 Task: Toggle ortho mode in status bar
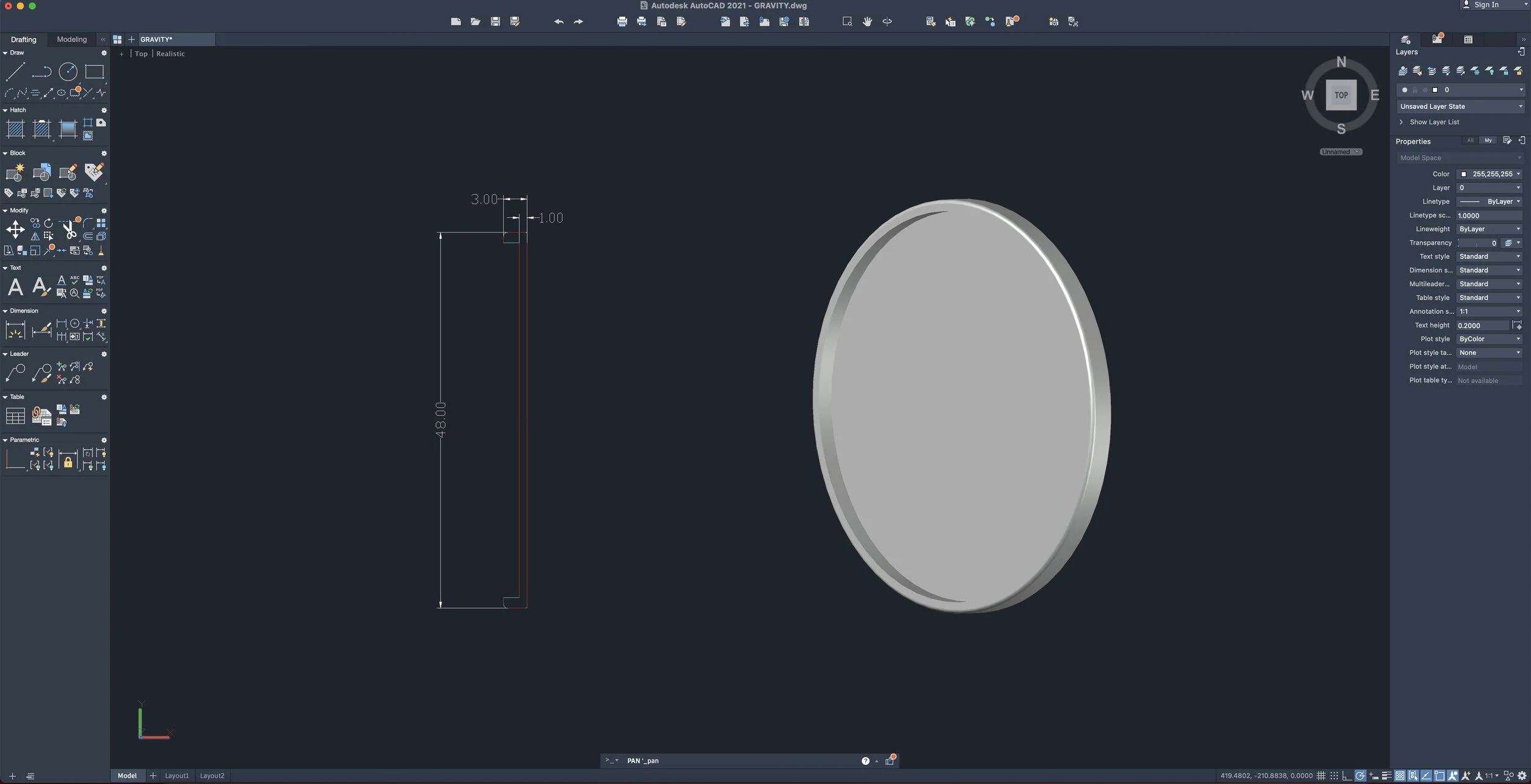(x=1346, y=775)
